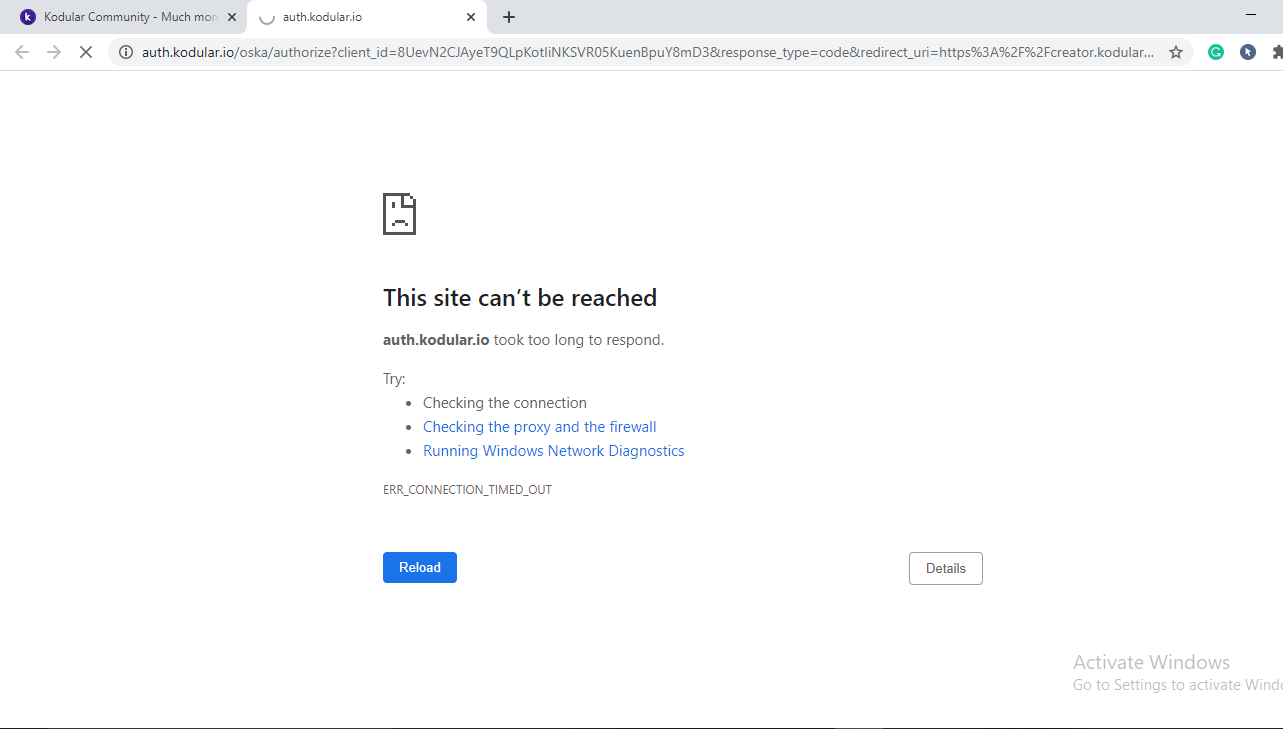Click the sad page error icon
Screen dimensions: 1283x729
(x=399, y=214)
